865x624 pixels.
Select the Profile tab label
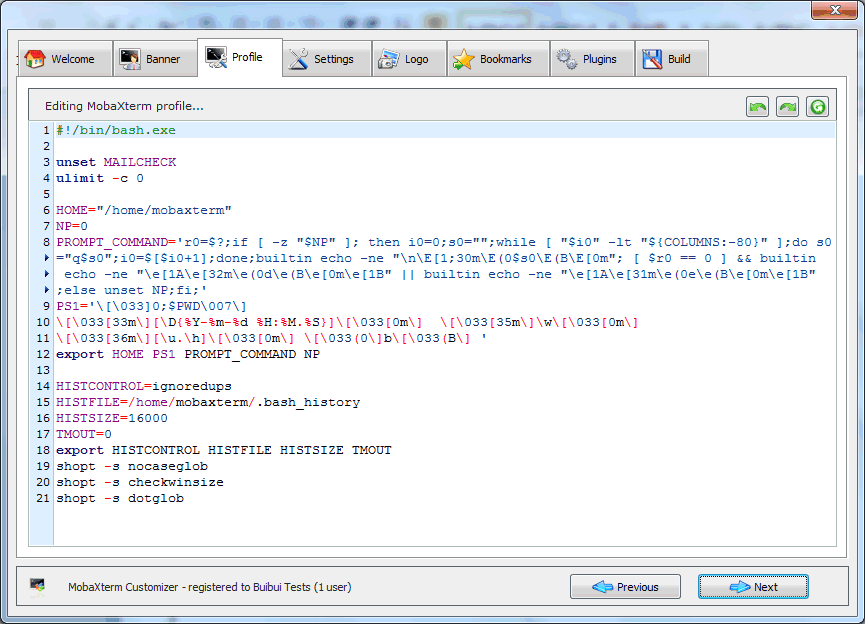pos(247,57)
